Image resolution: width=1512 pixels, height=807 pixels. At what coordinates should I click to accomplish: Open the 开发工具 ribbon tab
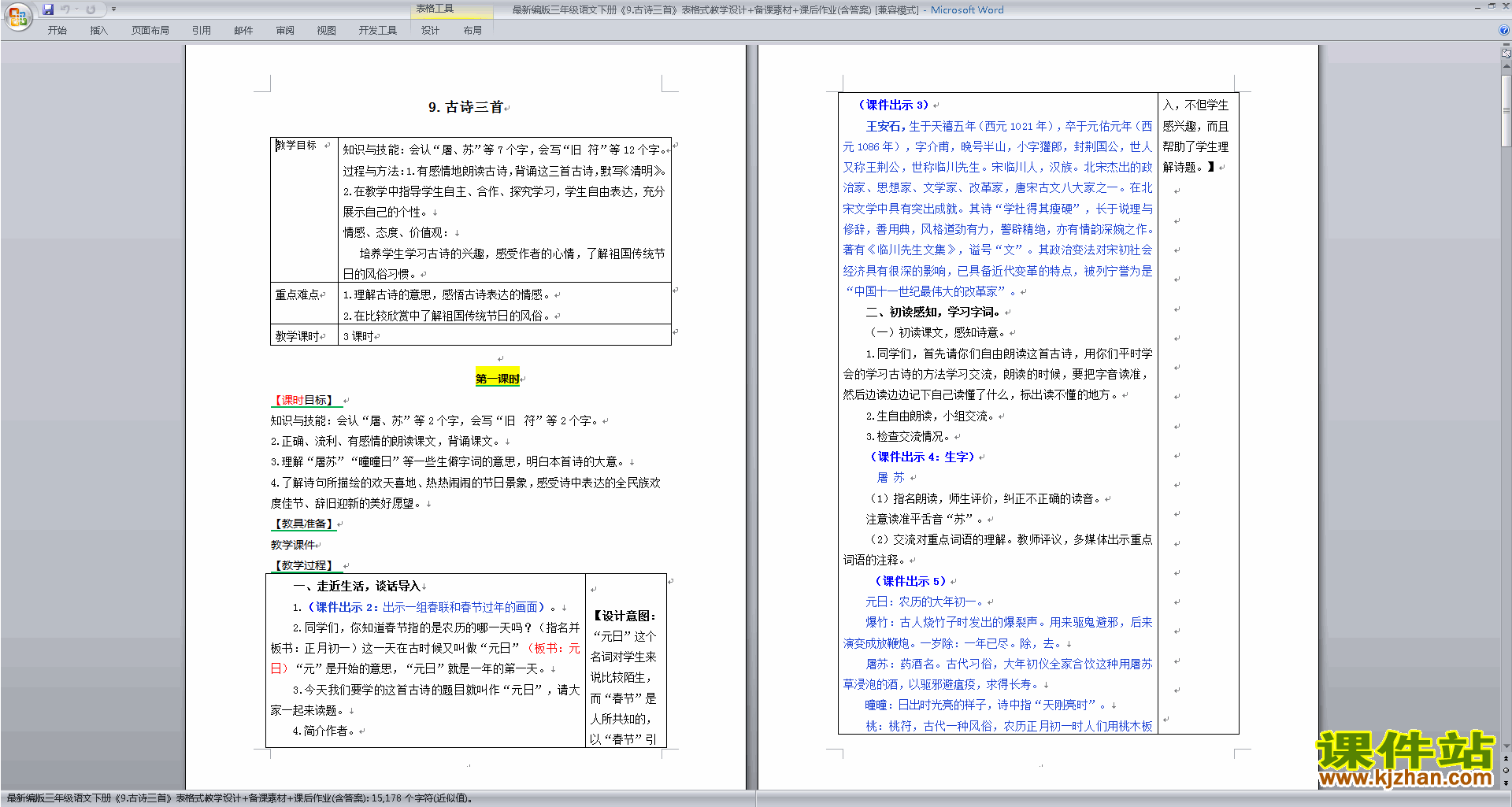tap(378, 30)
